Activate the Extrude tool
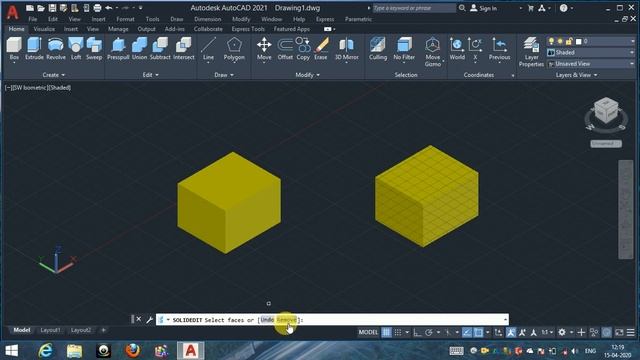The image size is (640, 360). [x=34, y=49]
